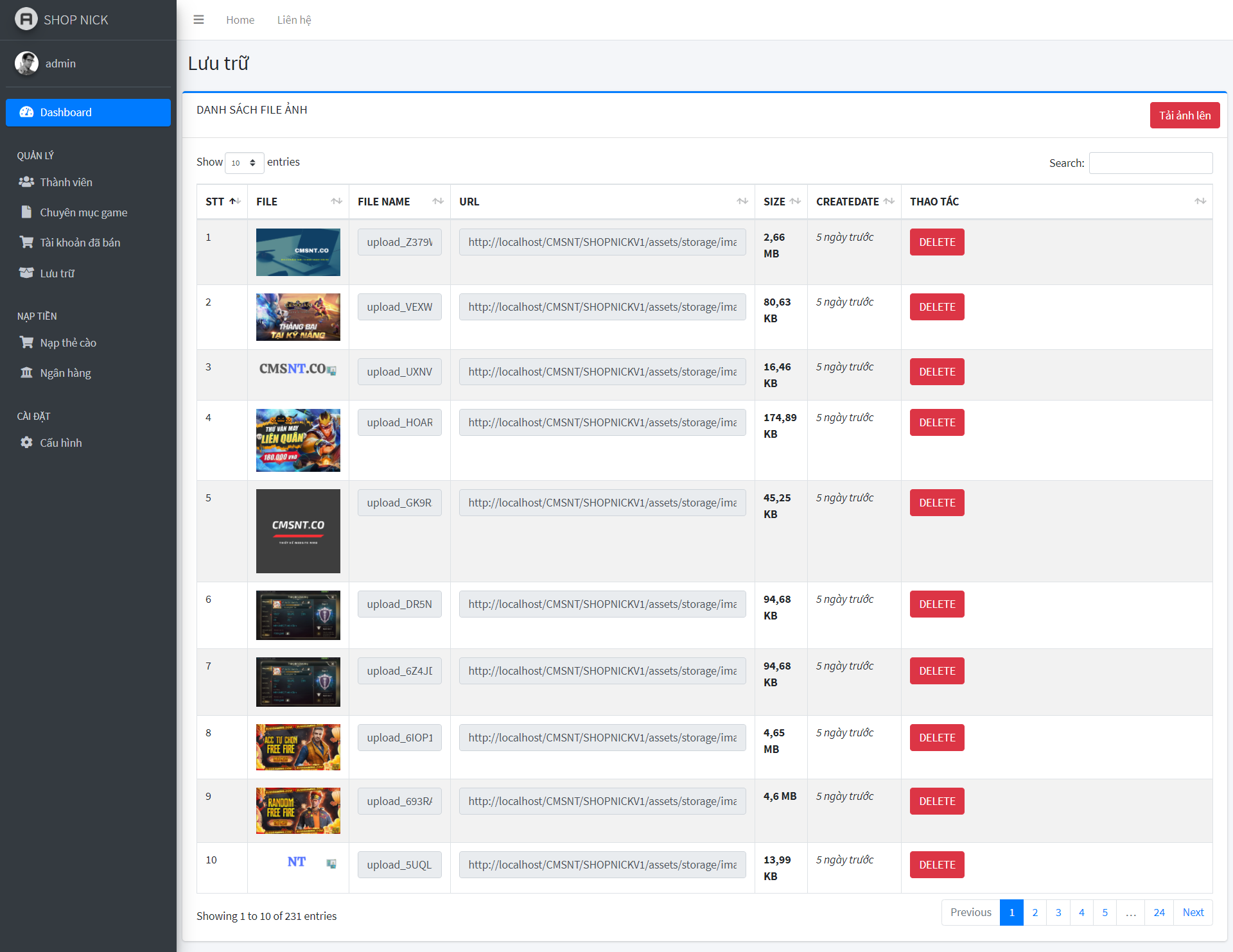
Task: Click the Liên Quân thumbnail in row 4
Action: [x=298, y=440]
